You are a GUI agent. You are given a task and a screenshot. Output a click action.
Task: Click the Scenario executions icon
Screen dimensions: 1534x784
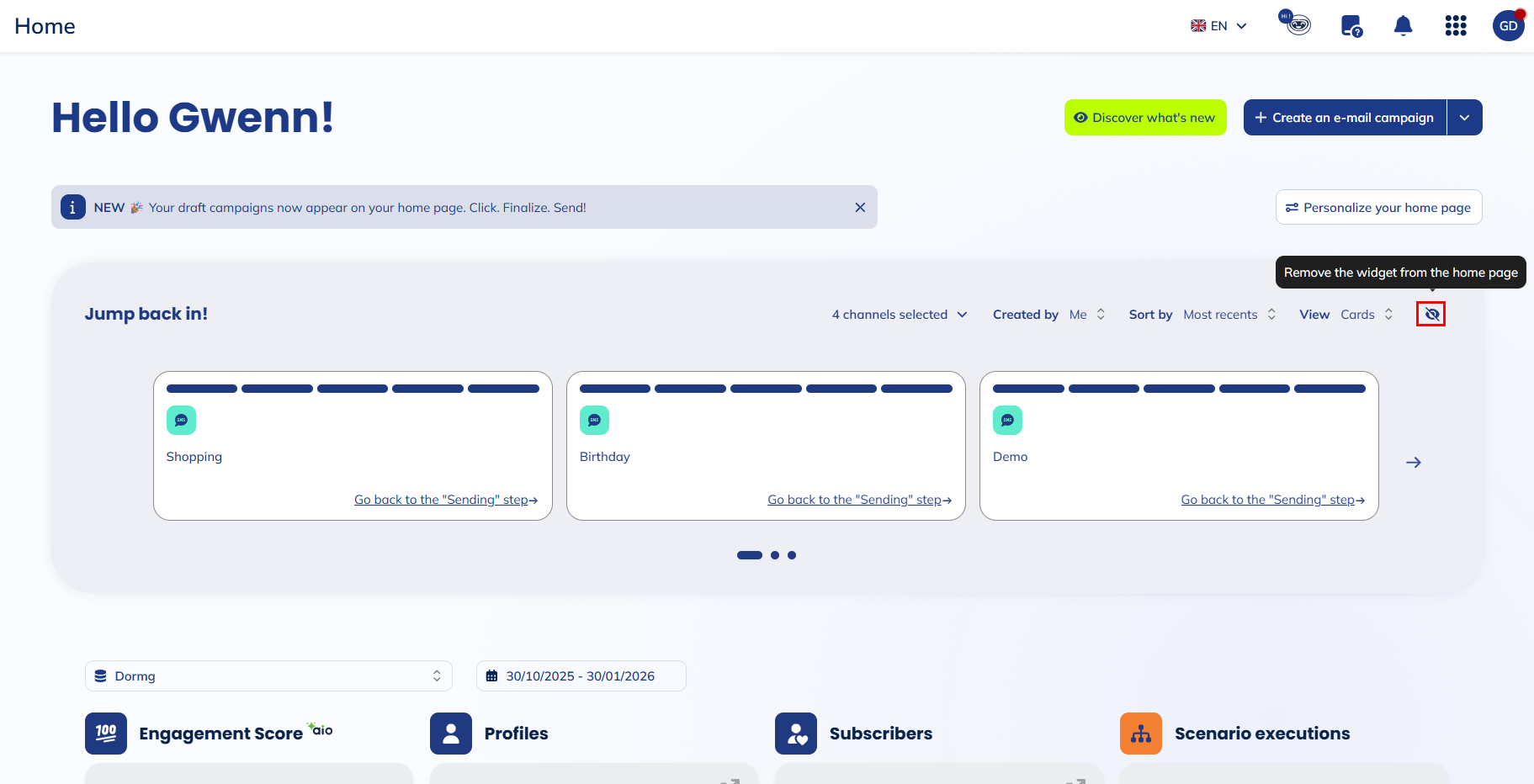click(x=1140, y=734)
